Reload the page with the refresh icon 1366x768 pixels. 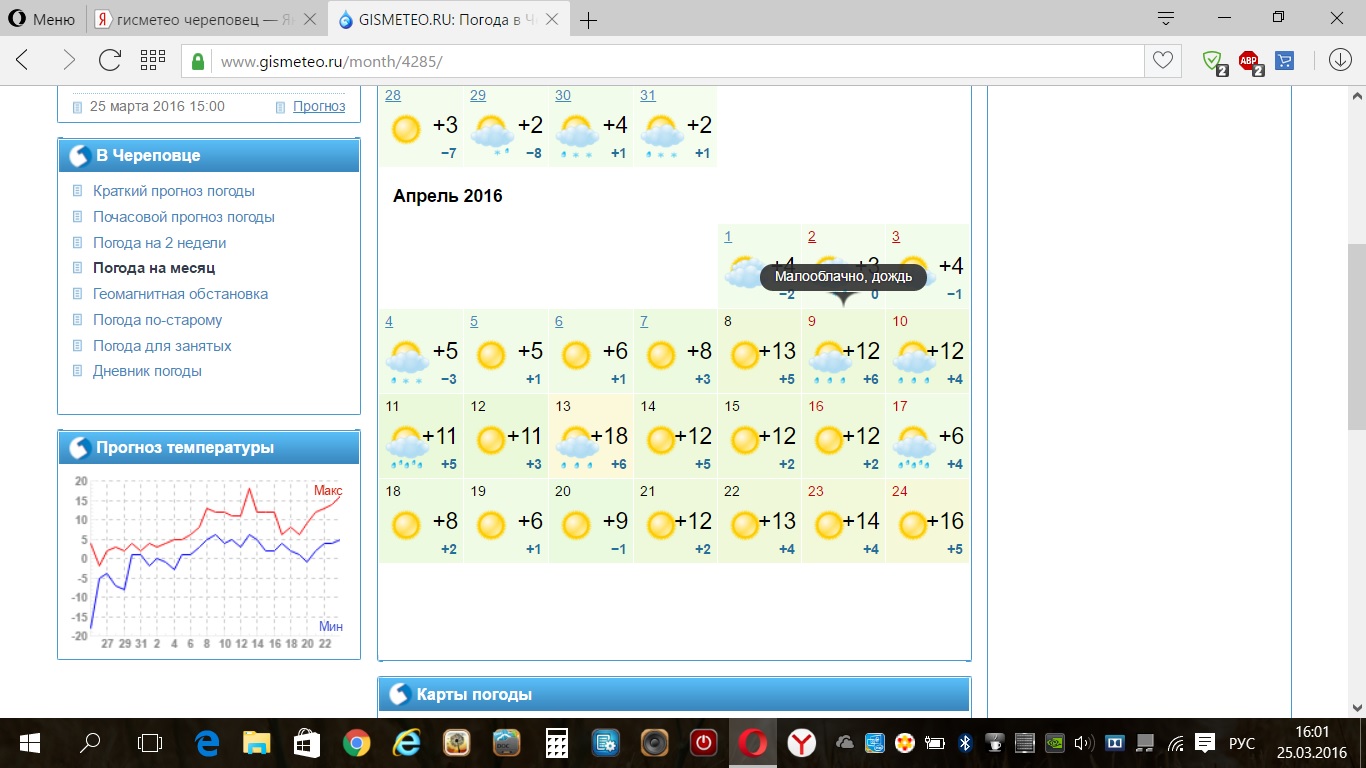tap(110, 60)
